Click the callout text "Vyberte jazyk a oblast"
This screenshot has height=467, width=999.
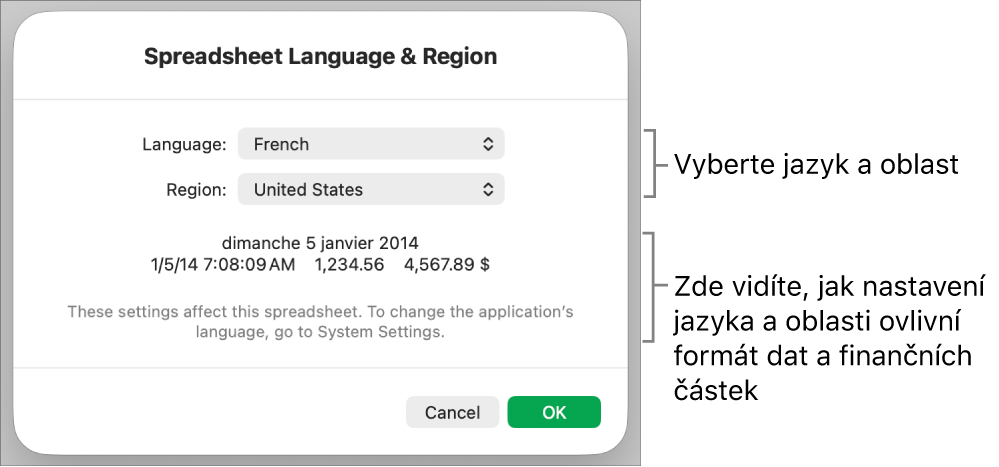(817, 165)
